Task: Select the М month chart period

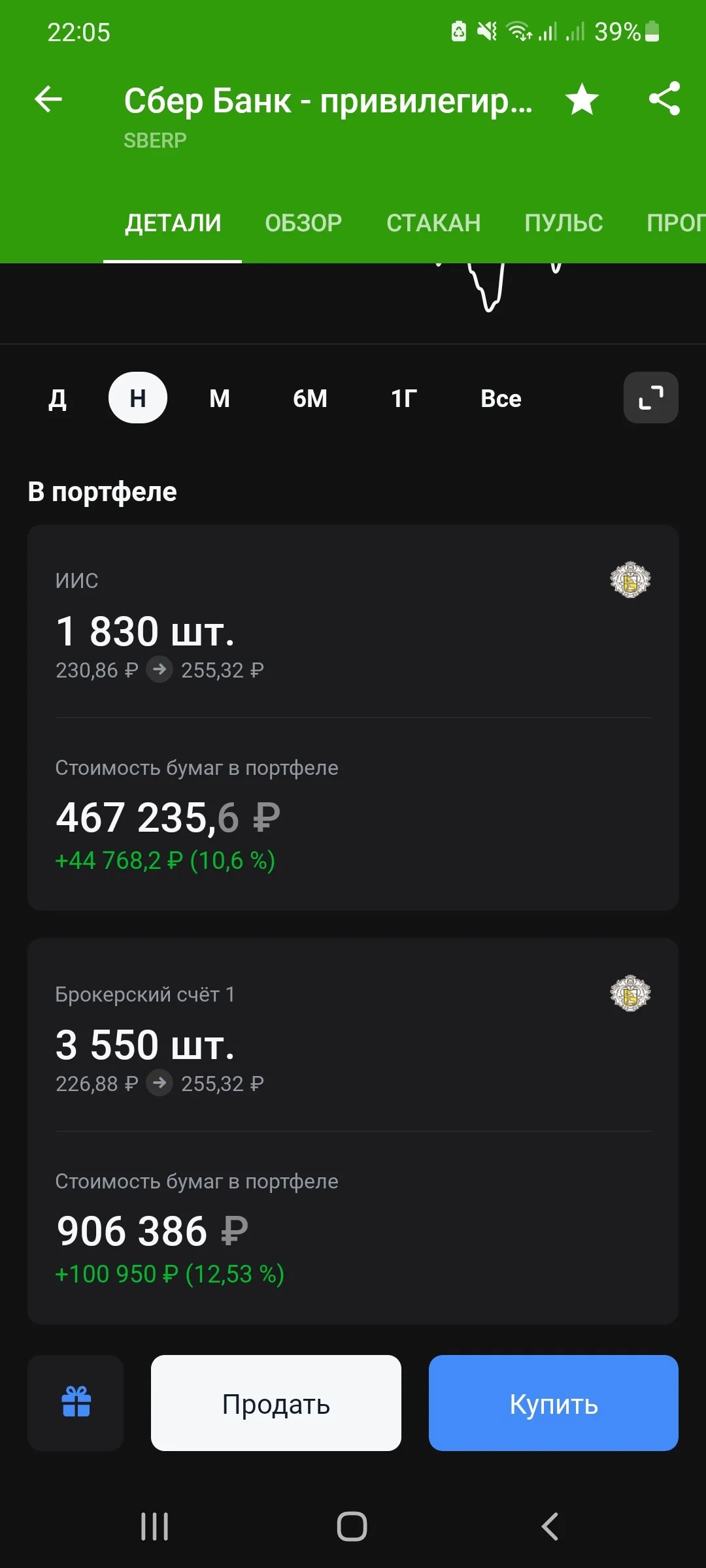Action: 220,398
